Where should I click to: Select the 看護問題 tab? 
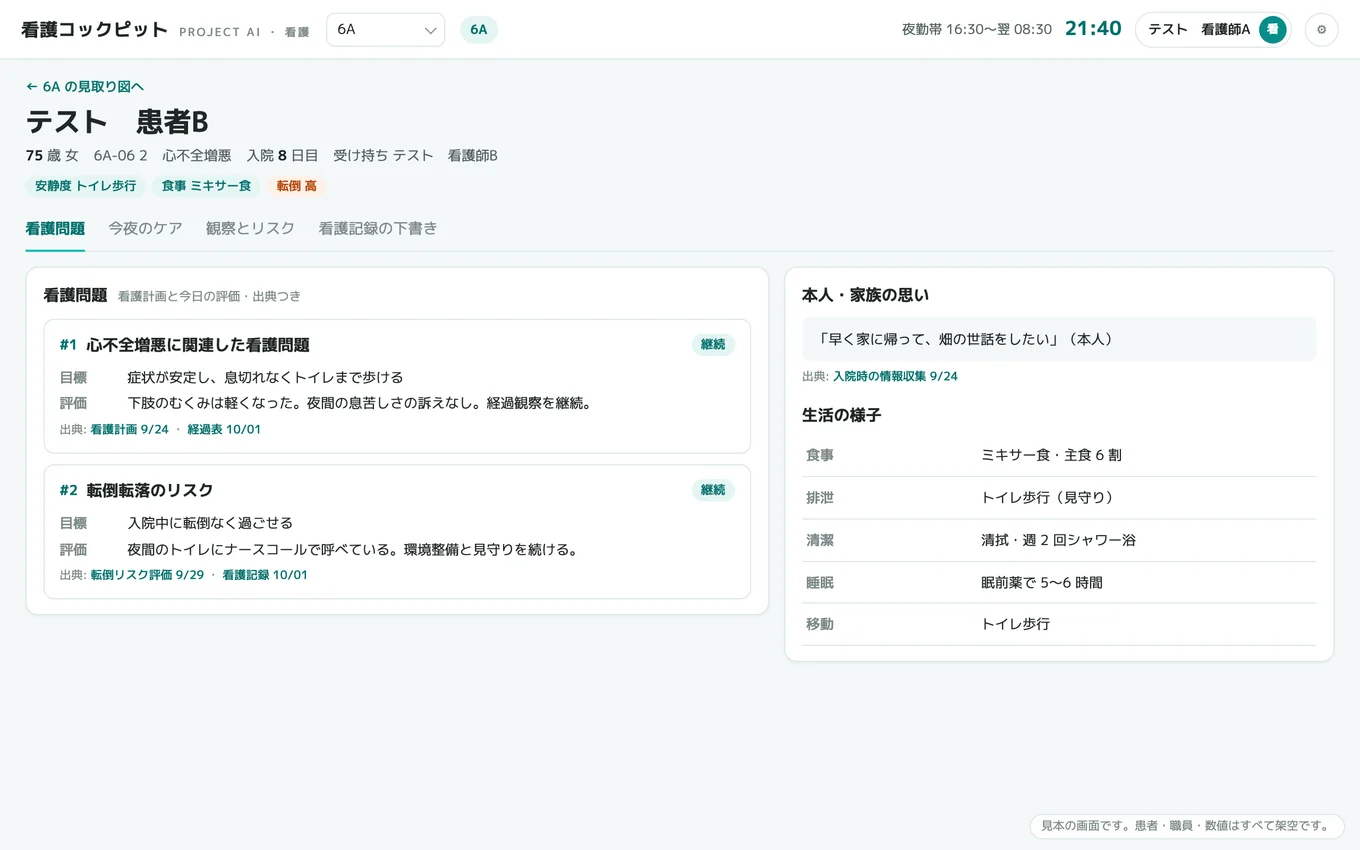click(55, 229)
